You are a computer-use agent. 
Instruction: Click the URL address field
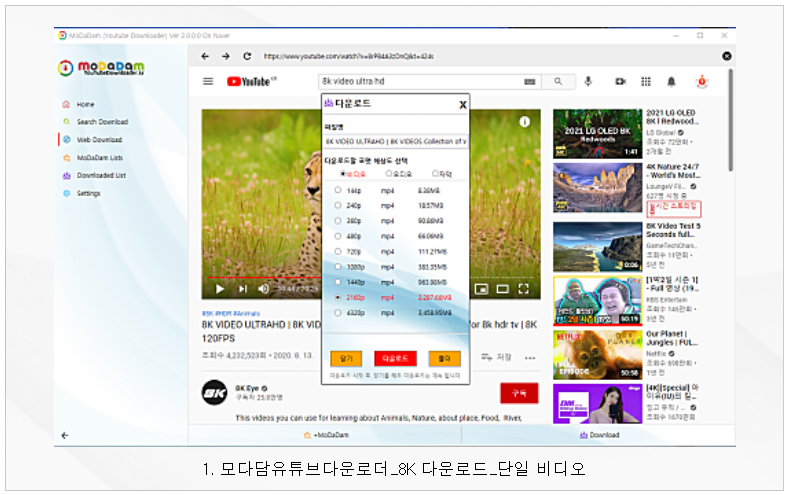pyautogui.click(x=349, y=56)
